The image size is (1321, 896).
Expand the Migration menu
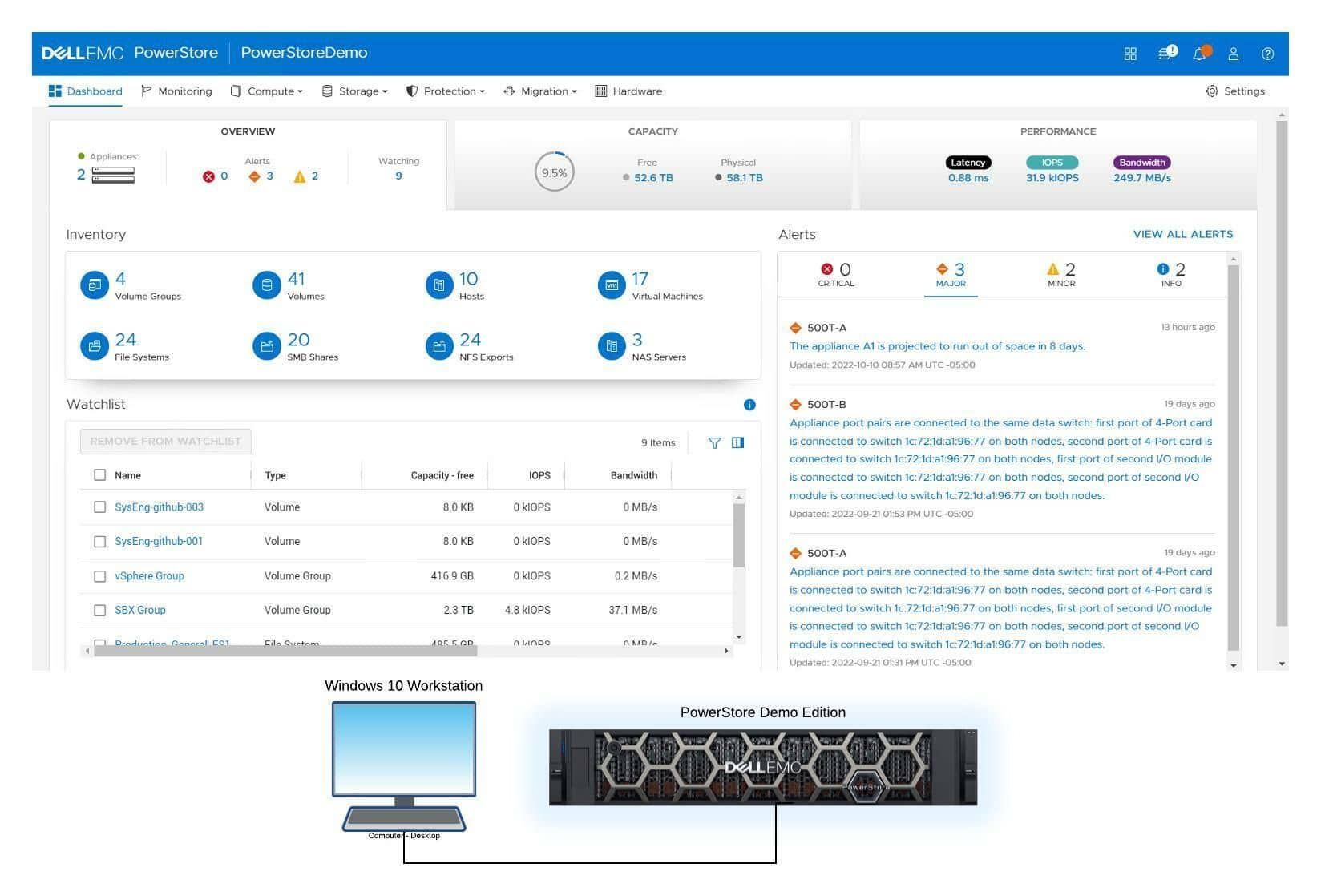tap(540, 91)
